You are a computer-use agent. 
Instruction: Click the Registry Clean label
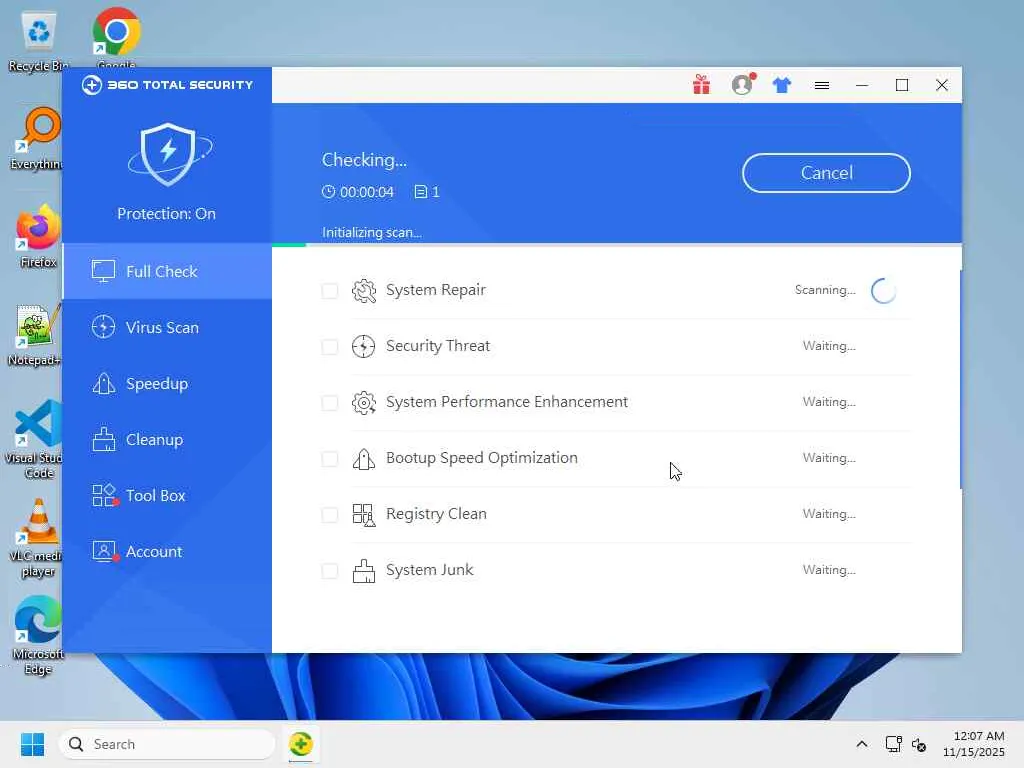[x=436, y=515]
